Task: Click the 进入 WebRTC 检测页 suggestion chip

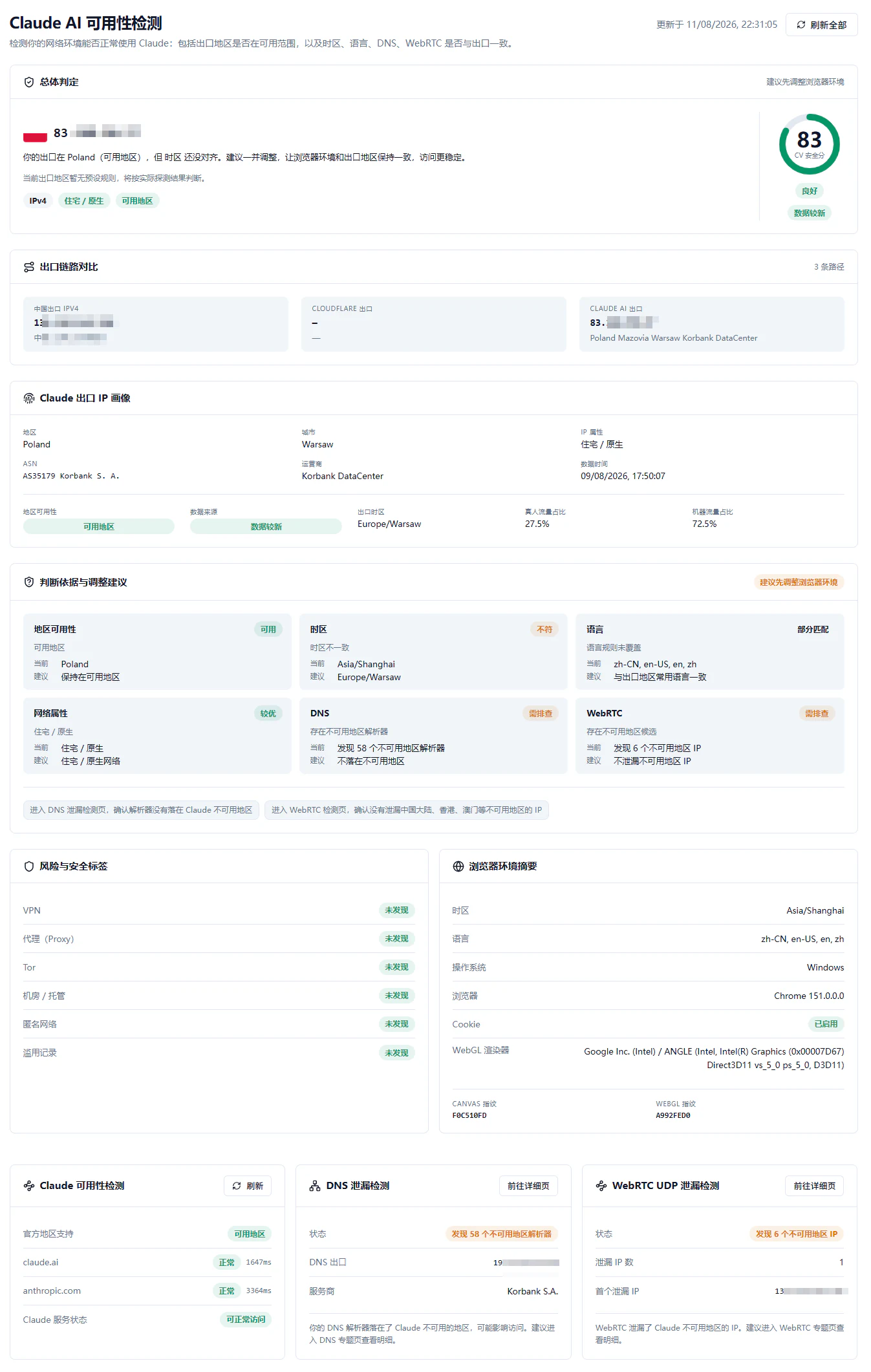Action: tap(407, 810)
